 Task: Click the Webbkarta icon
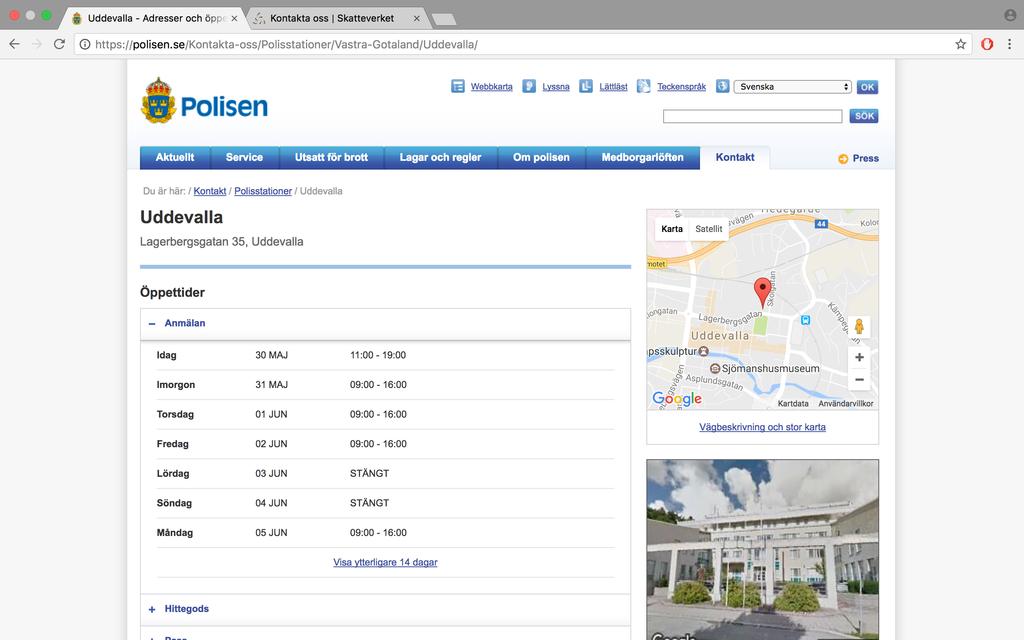tap(458, 86)
